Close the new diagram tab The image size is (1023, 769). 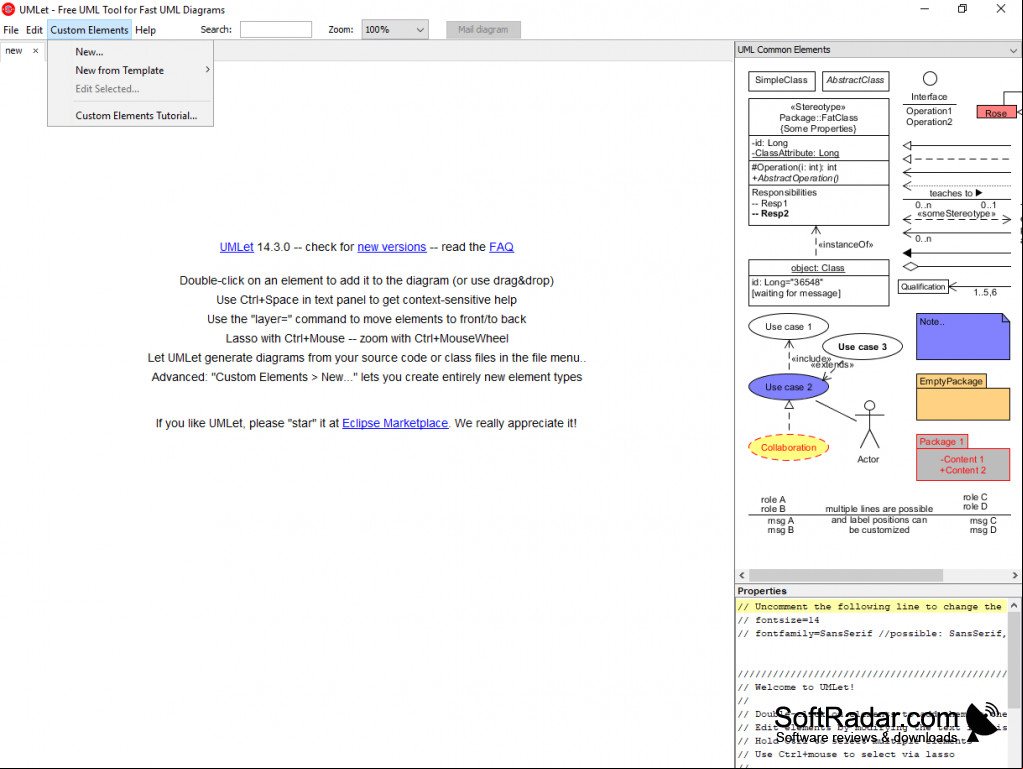[36, 51]
